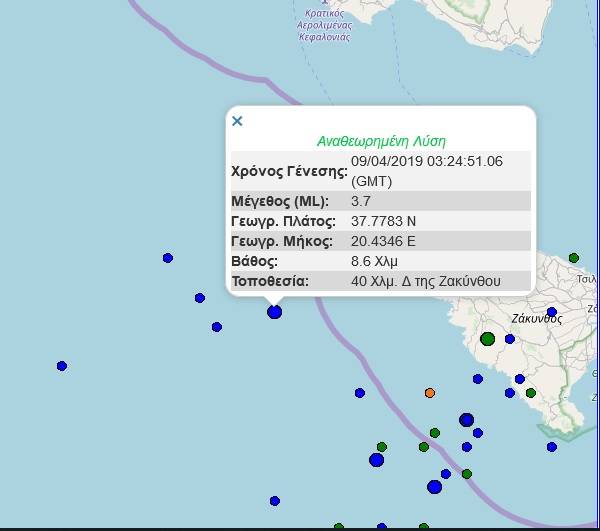Select the magnitude value 3.7
Viewport: 600px width, 531px height.
[362, 201]
